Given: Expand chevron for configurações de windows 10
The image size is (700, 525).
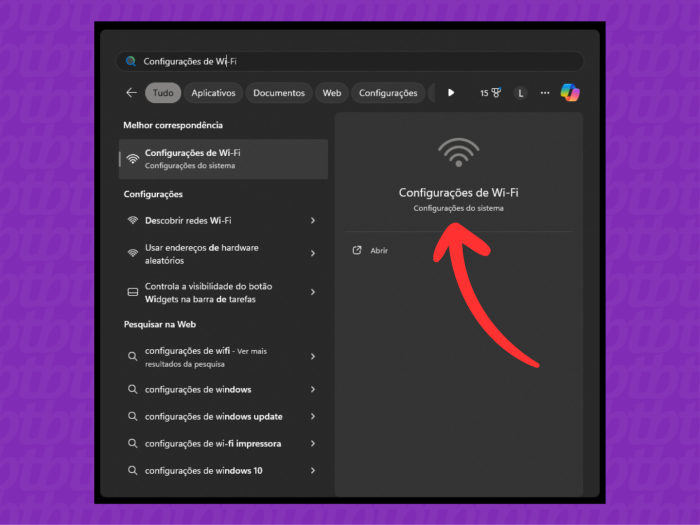Looking at the screenshot, I should coord(313,471).
